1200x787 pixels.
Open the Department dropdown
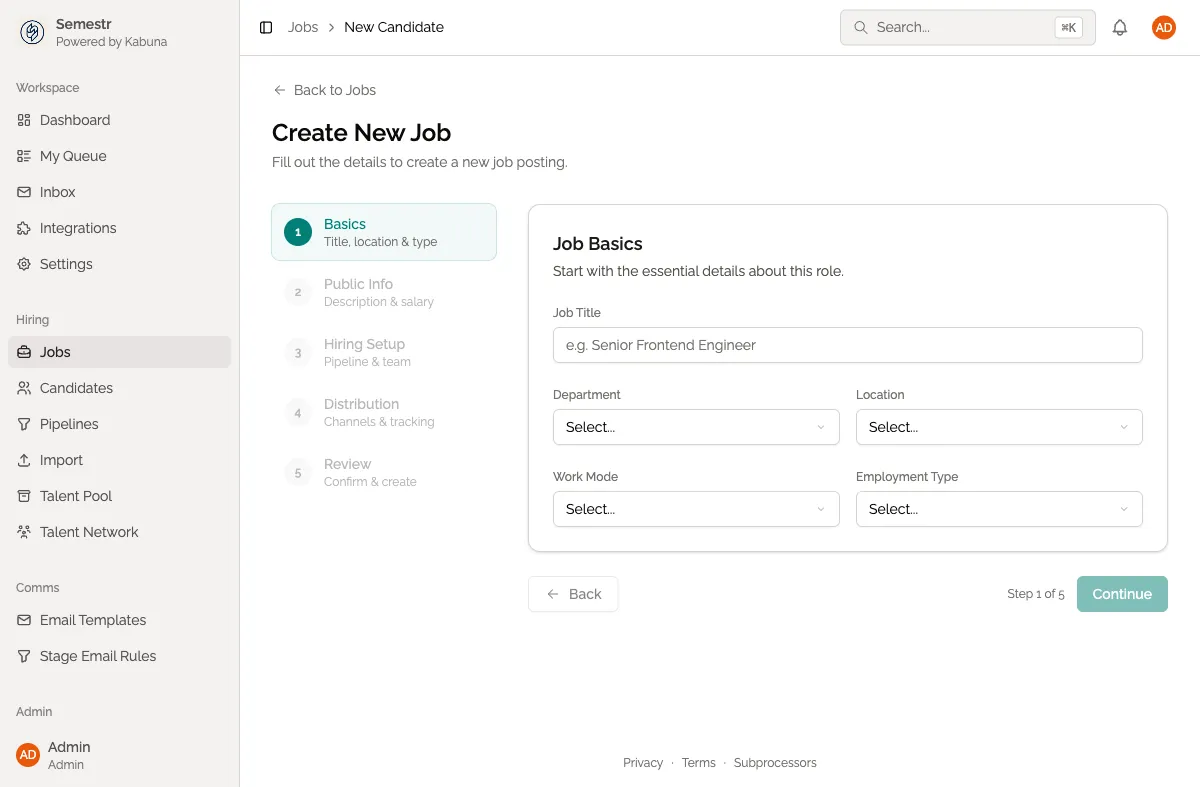(696, 427)
